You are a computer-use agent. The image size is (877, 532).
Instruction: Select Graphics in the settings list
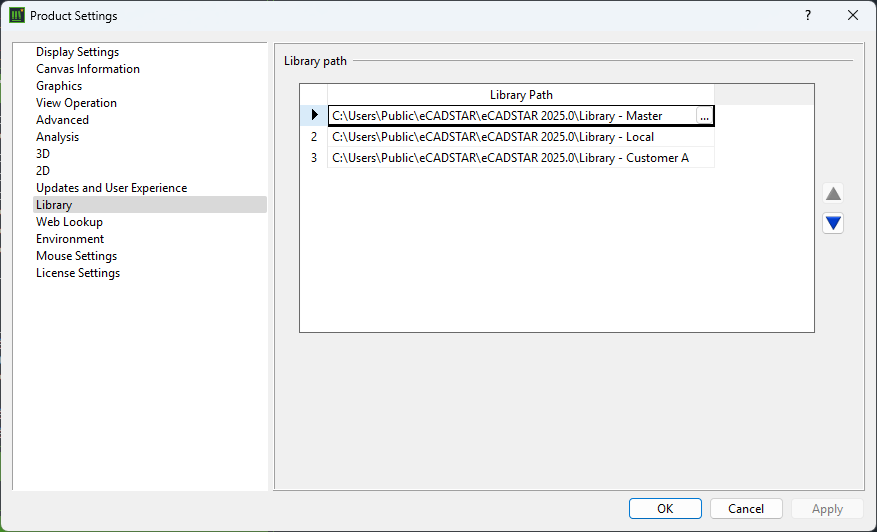tap(59, 86)
